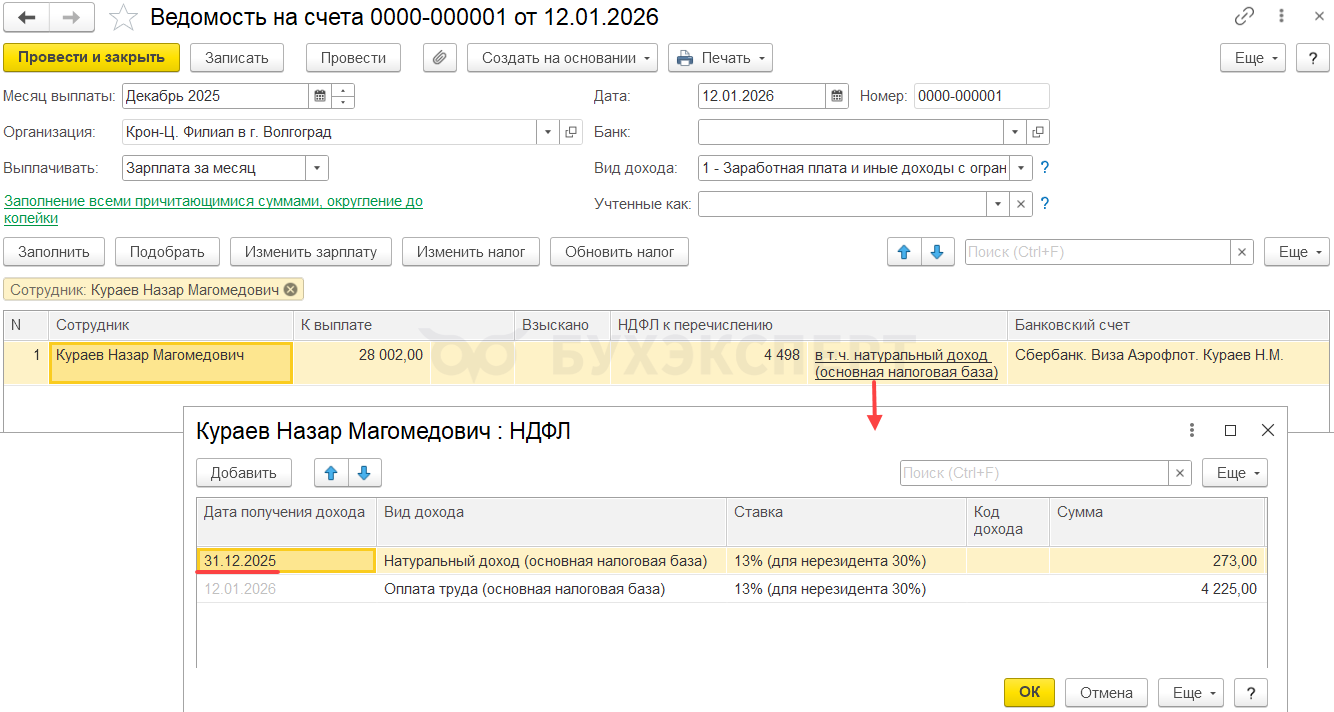Expand the Банк dropdown
1334x712 pixels.
pos(1016,132)
